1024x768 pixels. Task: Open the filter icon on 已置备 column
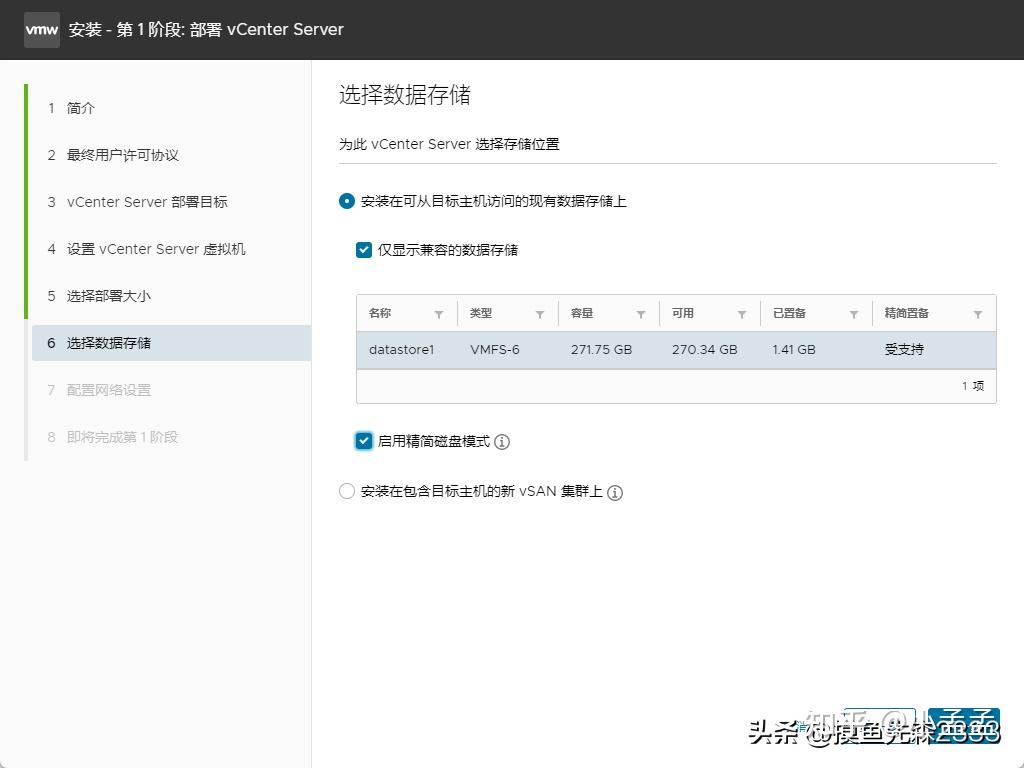click(x=853, y=312)
